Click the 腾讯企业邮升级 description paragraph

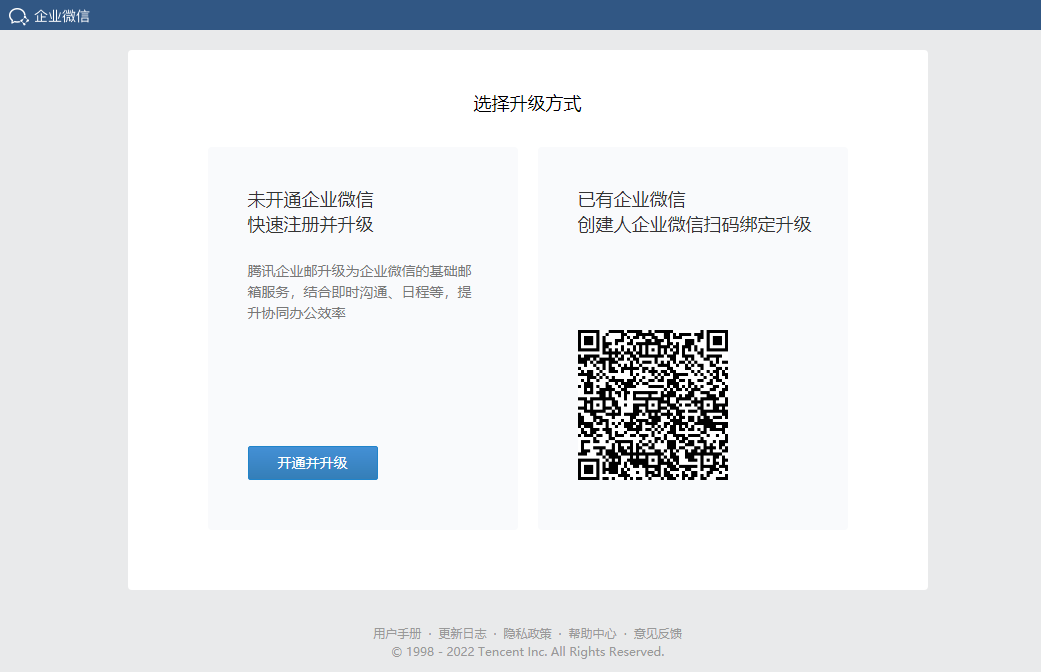(x=359, y=292)
